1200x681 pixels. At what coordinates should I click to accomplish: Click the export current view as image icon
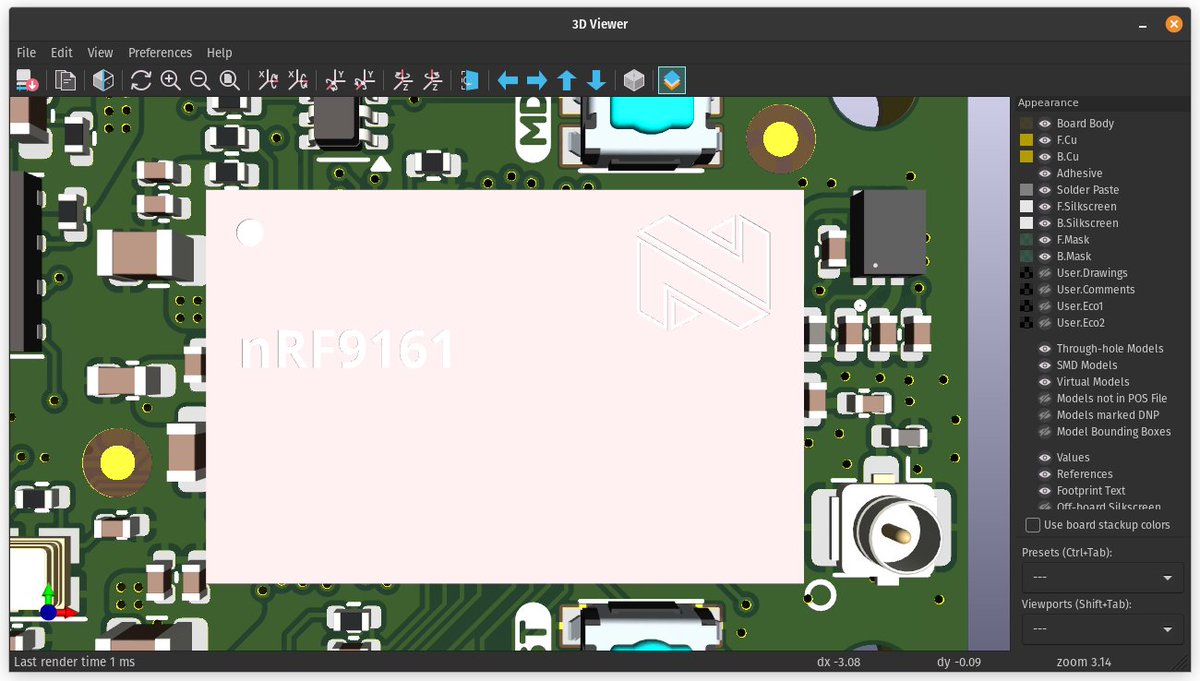pos(27,80)
